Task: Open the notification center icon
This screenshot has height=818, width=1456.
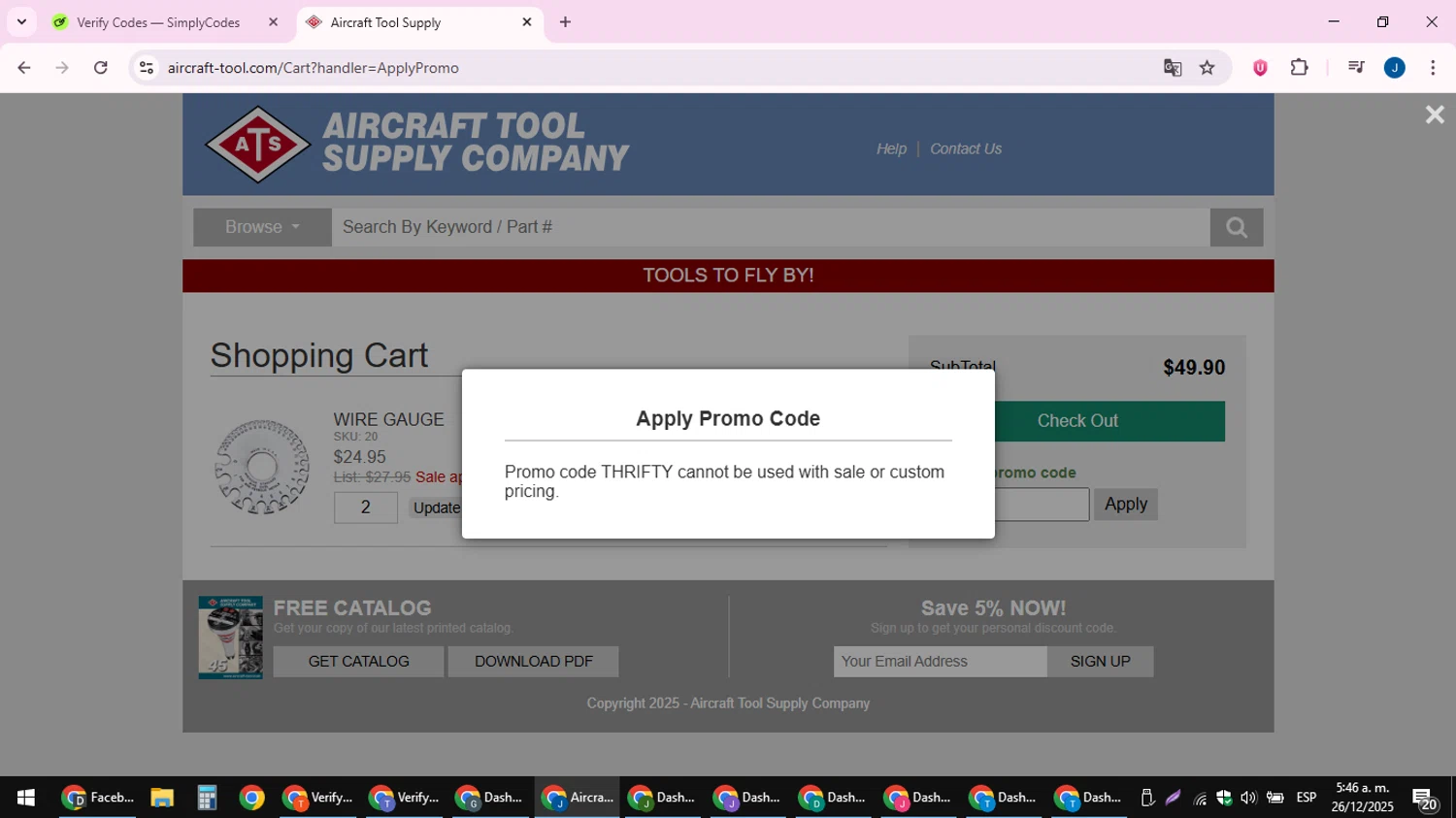Action: (x=1424, y=799)
